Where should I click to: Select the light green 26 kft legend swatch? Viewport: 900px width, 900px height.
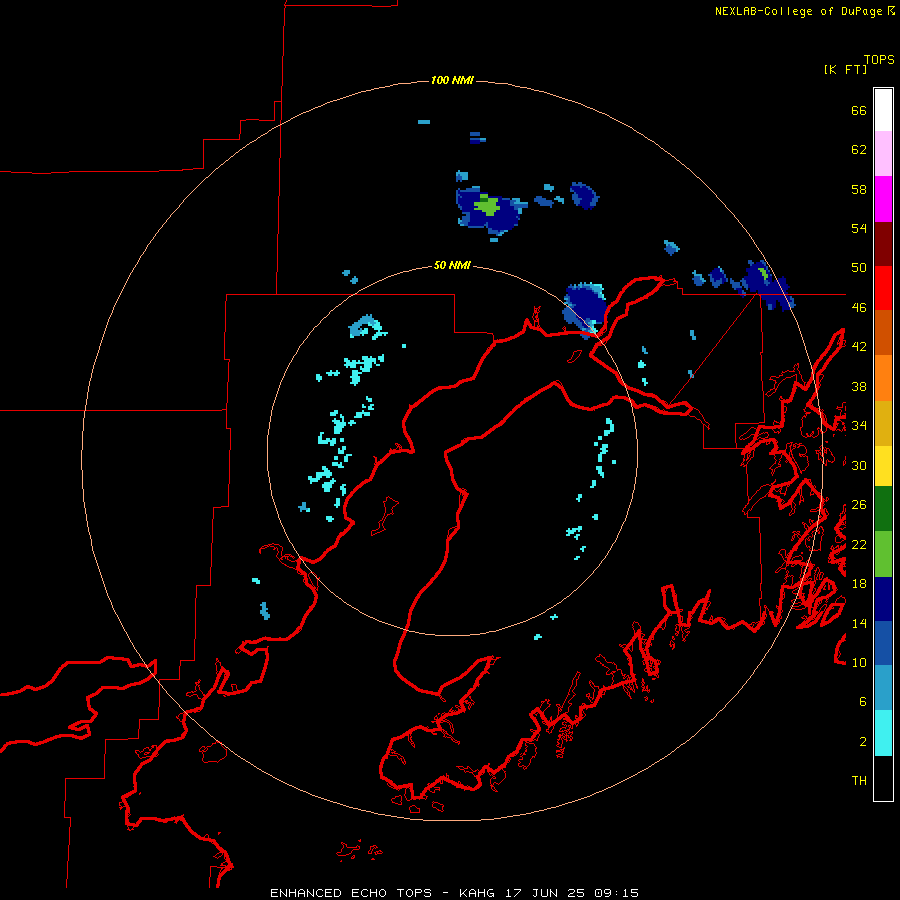click(x=883, y=554)
